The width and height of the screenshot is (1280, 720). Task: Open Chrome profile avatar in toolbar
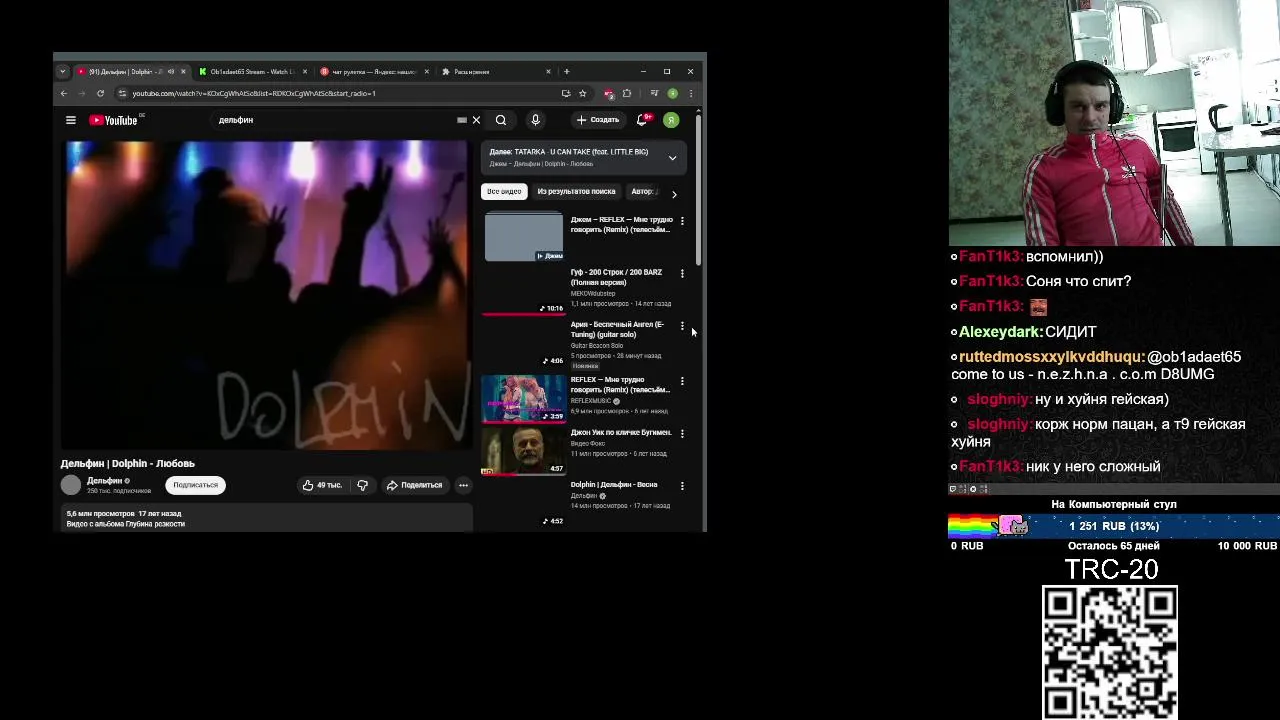tap(672, 93)
